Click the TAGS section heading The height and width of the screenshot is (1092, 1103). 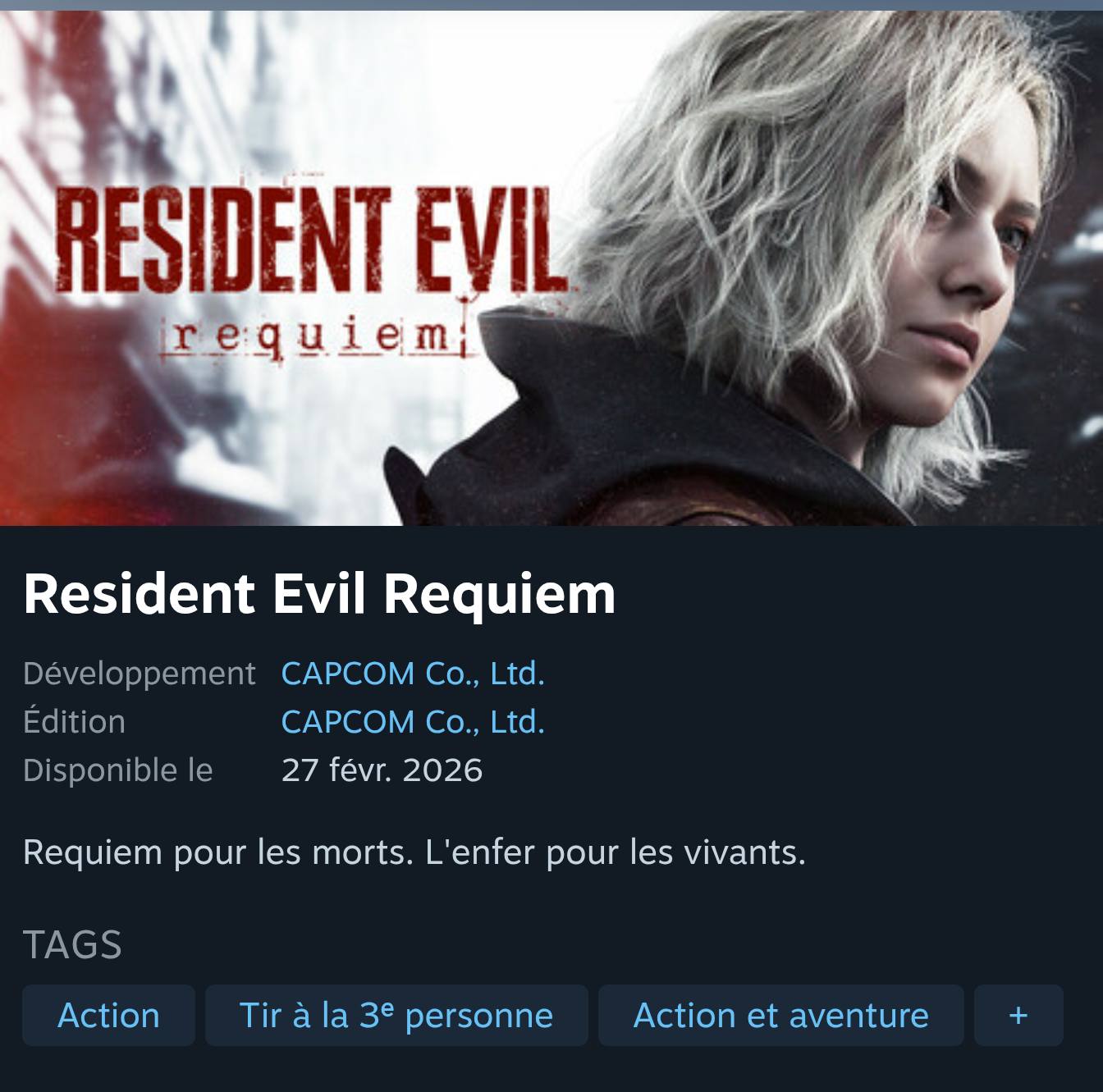point(72,945)
